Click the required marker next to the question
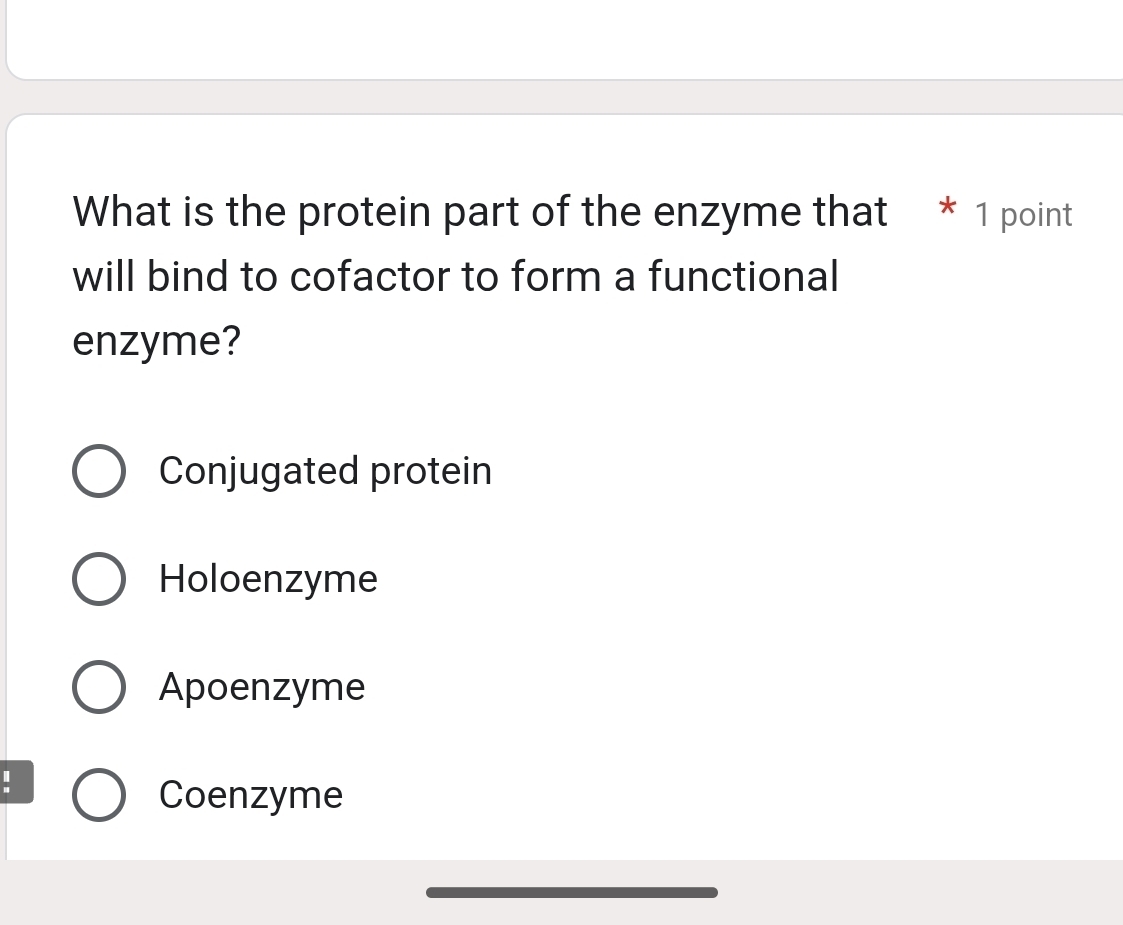The image size is (1123, 925). point(946,209)
